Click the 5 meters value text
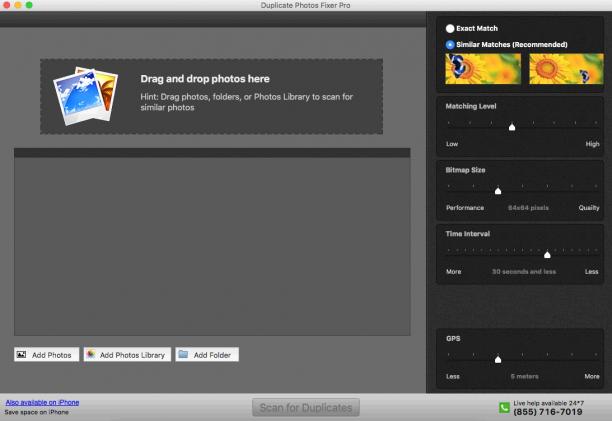 point(525,377)
